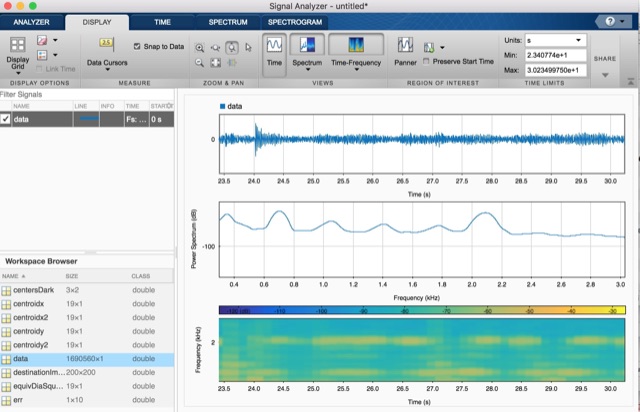Image resolution: width=640 pixels, height=412 pixels.
Task: Click the Data Cursors icon
Action: tap(107, 44)
